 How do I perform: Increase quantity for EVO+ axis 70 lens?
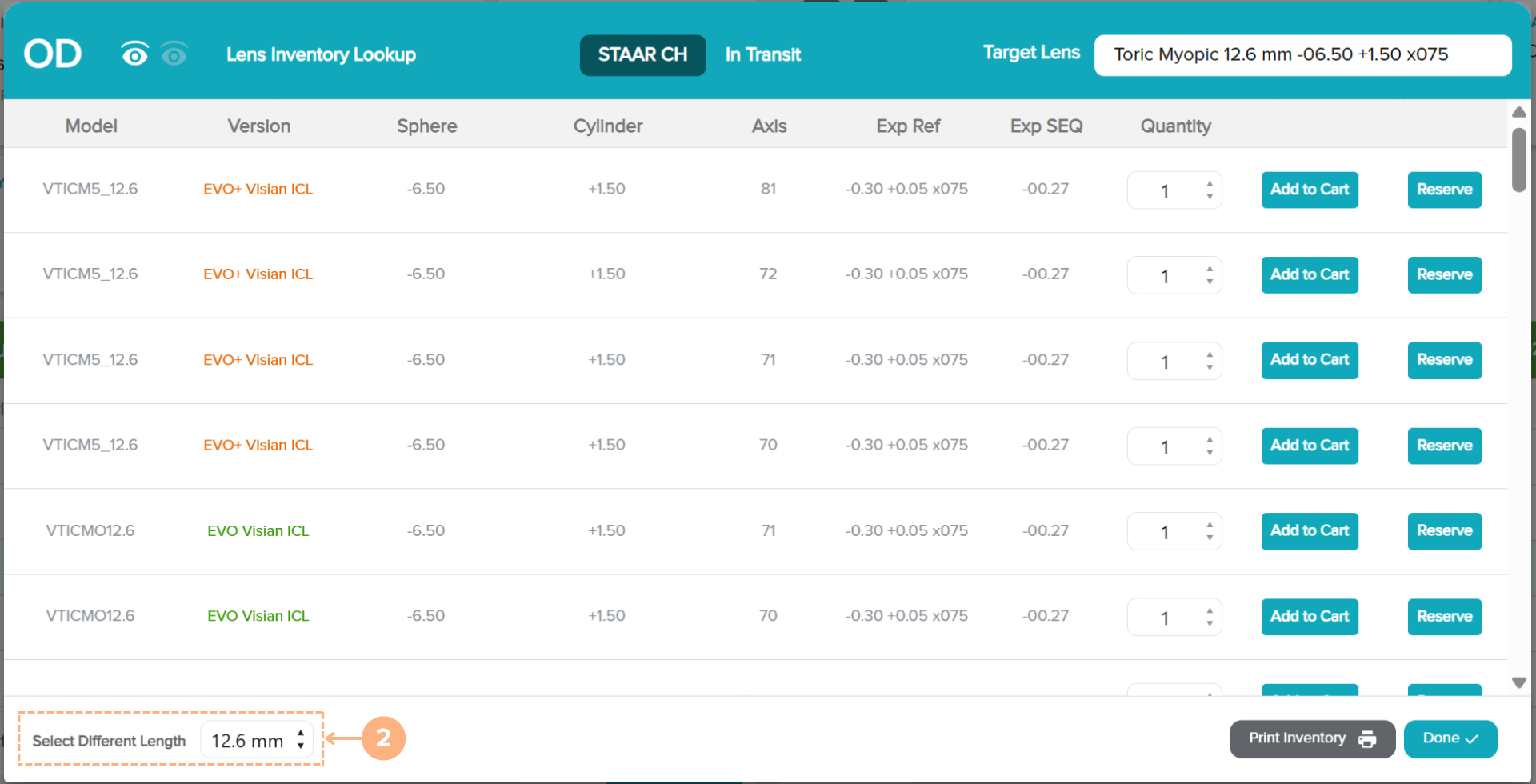click(1210, 439)
